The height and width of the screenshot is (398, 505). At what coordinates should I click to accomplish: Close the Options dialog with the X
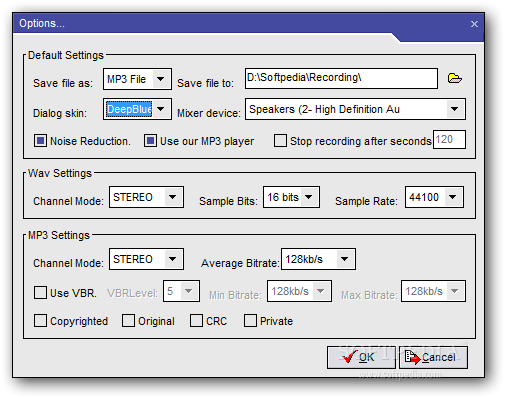click(x=474, y=24)
